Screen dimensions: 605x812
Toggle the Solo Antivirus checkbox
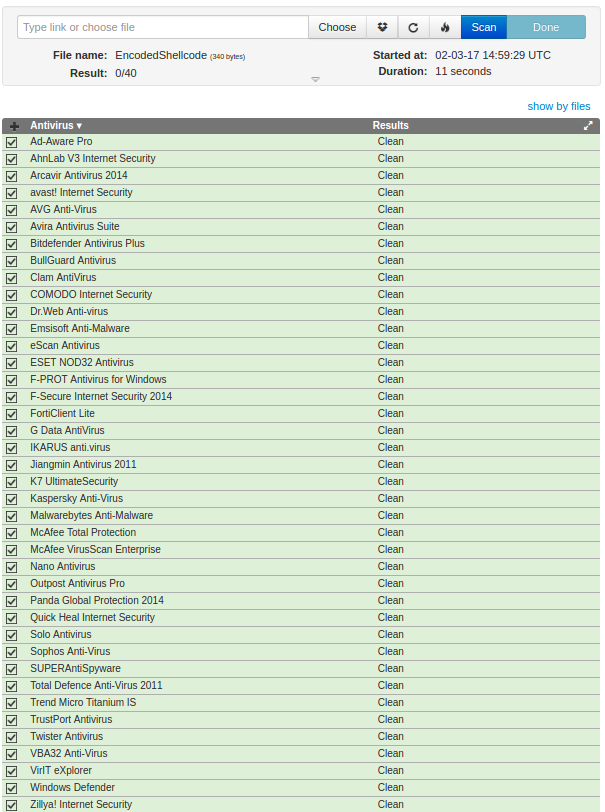click(12, 635)
